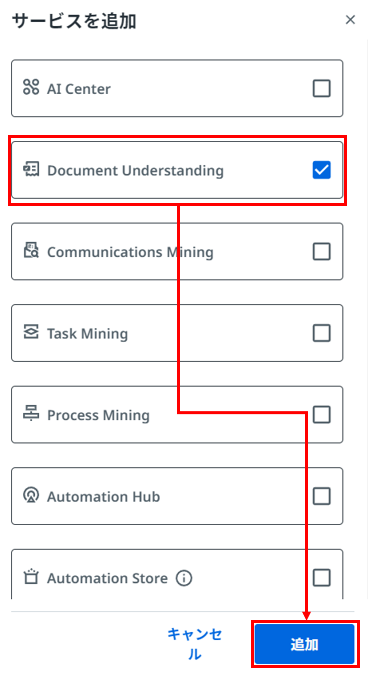Click the Communications Mining icon
This screenshot has height=681, width=368.
[31, 251]
